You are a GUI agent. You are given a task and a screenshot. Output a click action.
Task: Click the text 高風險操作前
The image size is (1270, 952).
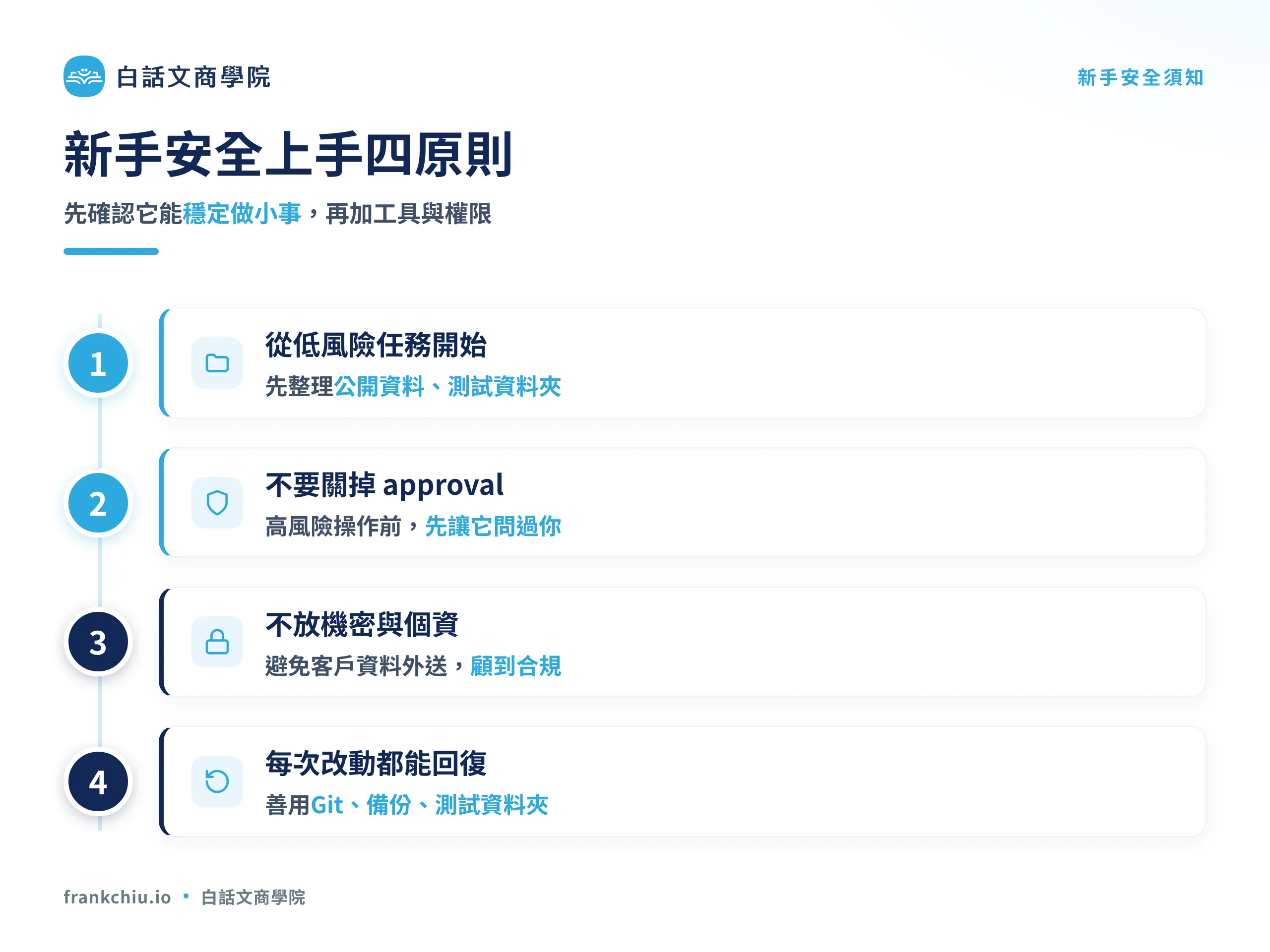[x=333, y=526]
